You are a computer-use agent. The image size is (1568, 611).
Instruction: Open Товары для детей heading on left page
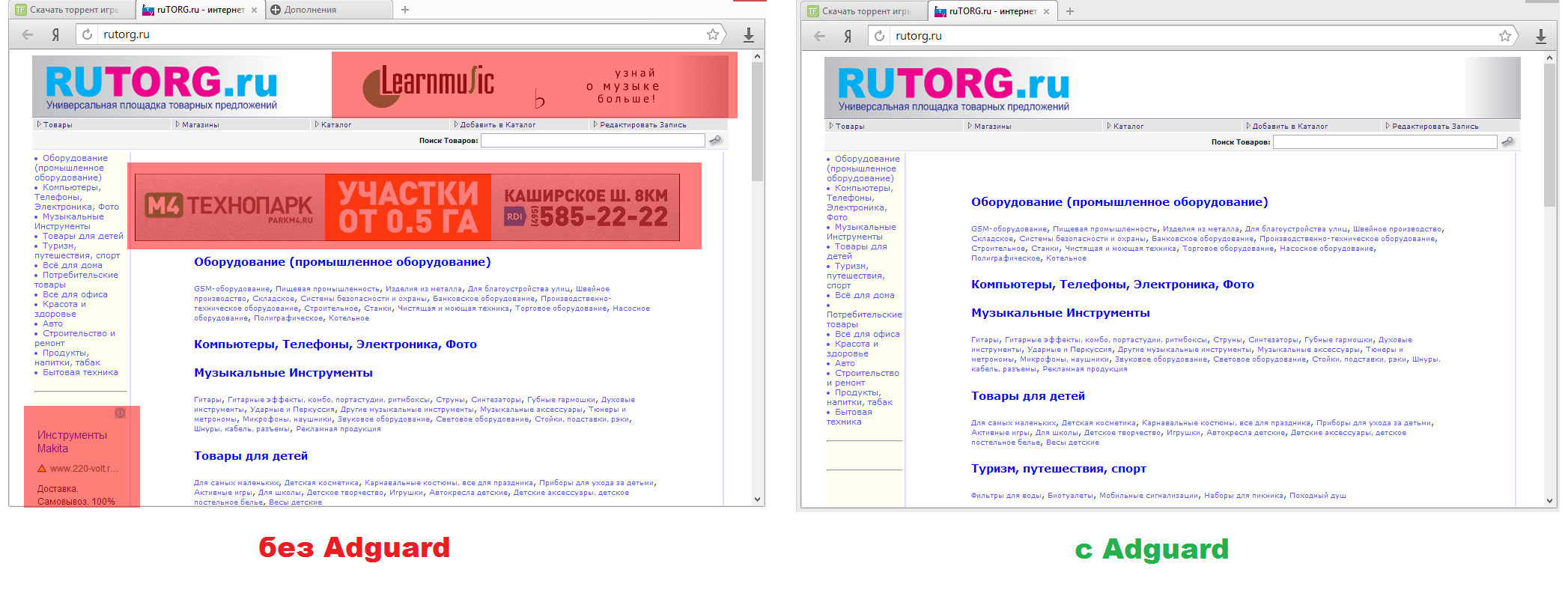251,456
